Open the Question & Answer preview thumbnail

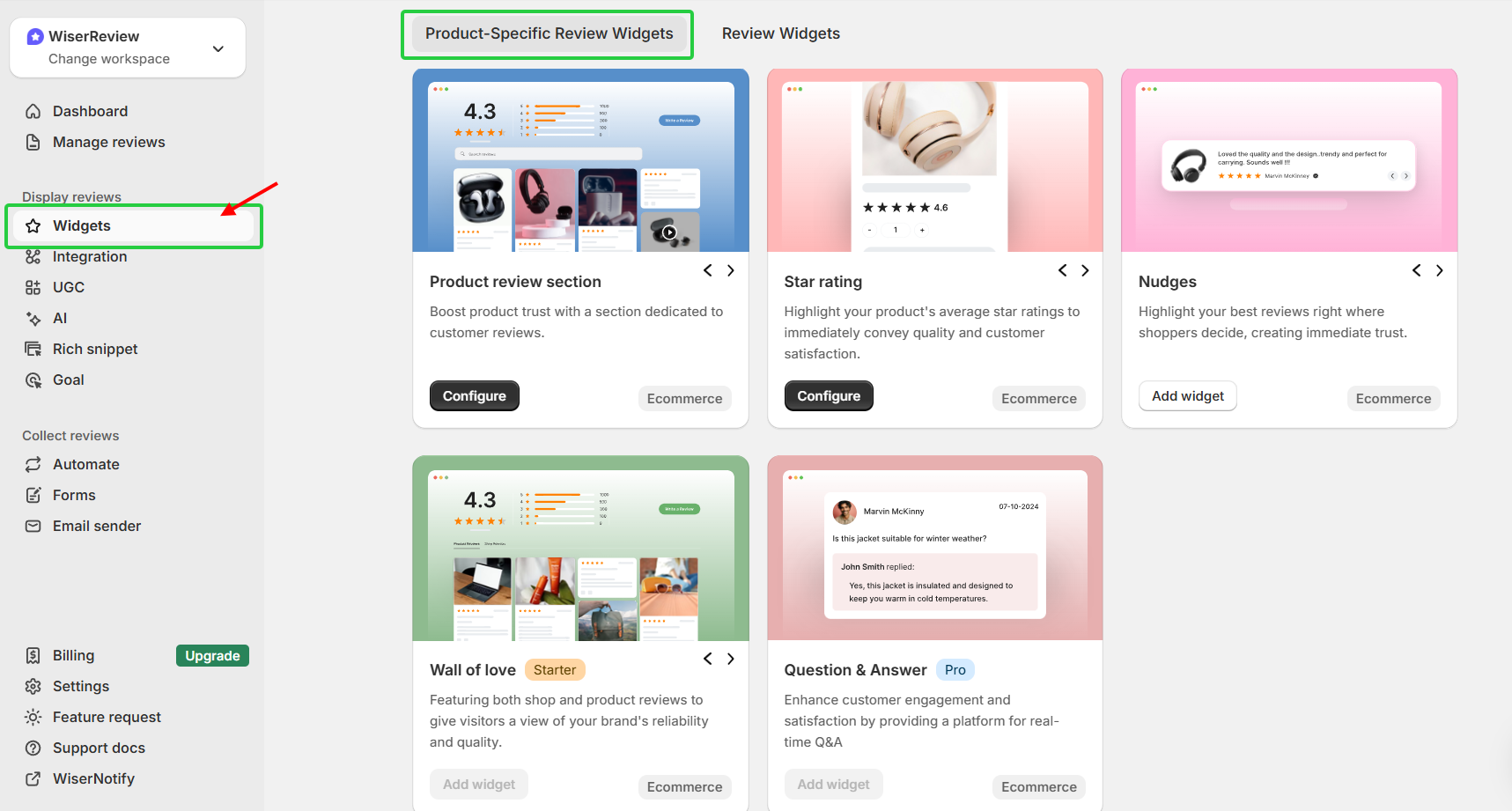point(934,548)
